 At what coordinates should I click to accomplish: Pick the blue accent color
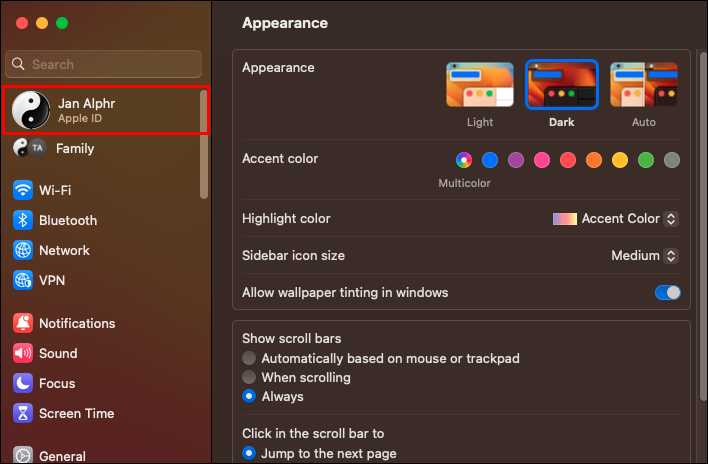pyautogui.click(x=490, y=160)
